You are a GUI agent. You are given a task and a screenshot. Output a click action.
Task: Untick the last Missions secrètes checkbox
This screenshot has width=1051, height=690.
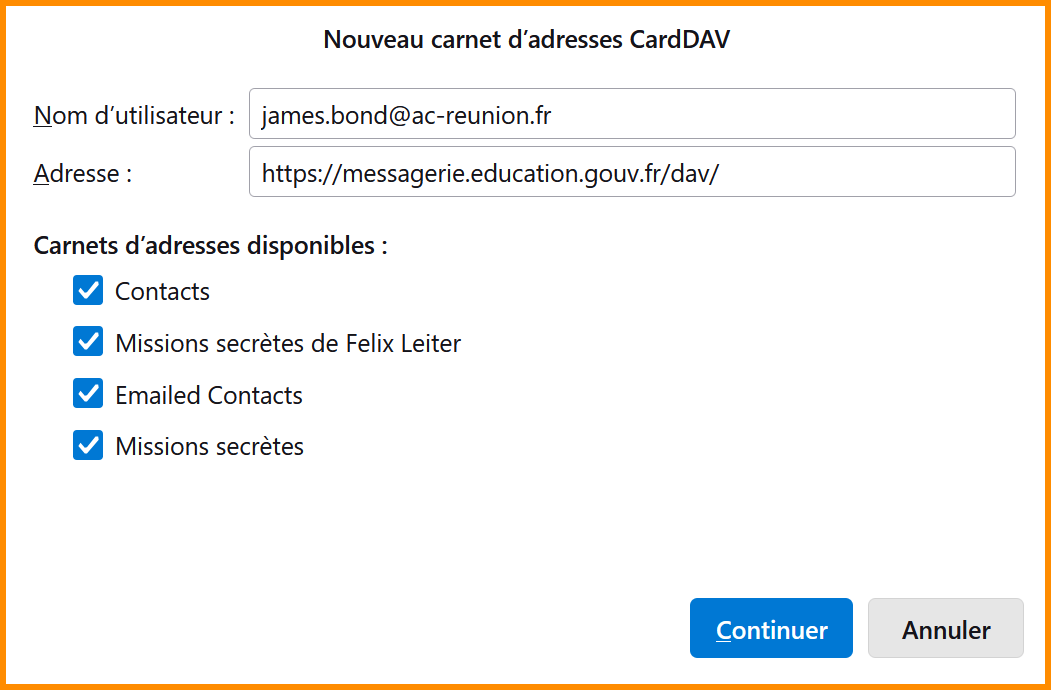pyautogui.click(x=88, y=445)
